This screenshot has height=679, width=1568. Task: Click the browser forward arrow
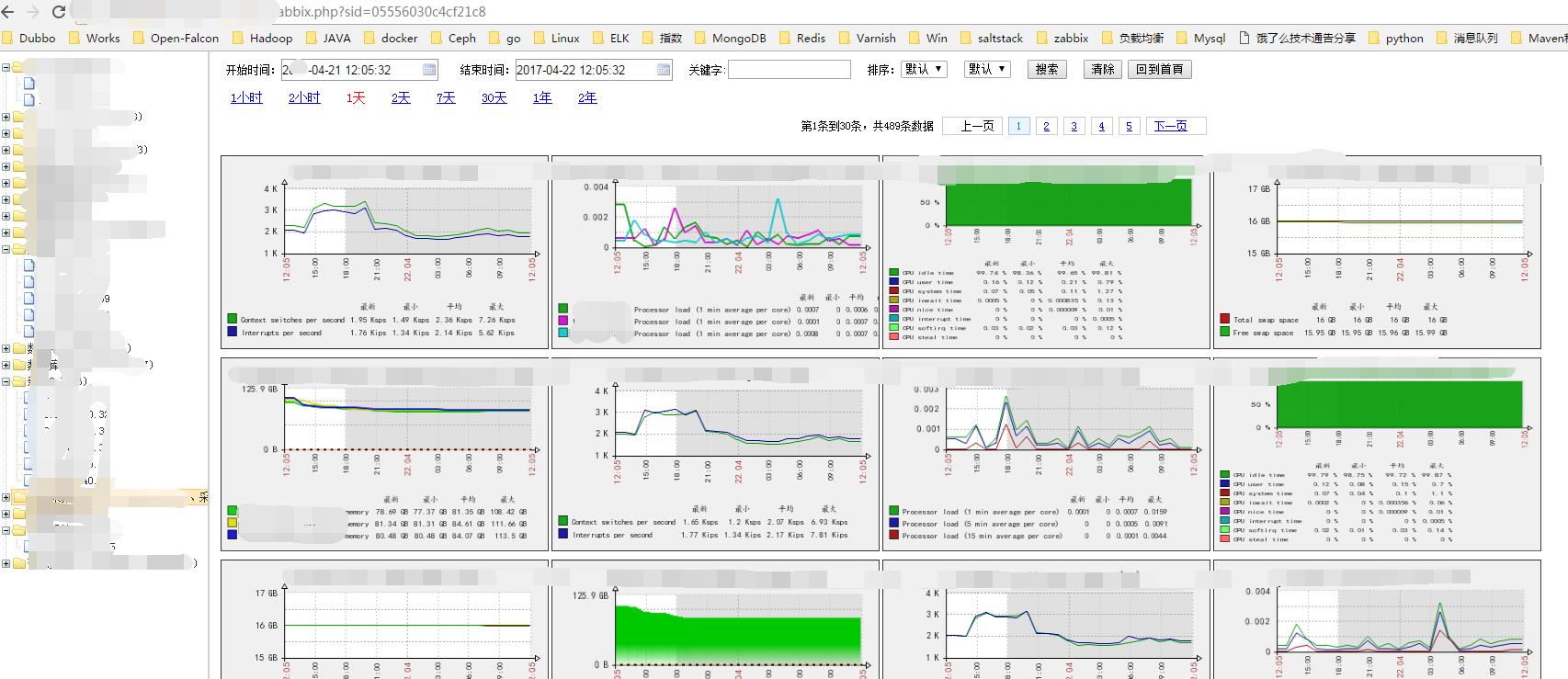click(34, 12)
